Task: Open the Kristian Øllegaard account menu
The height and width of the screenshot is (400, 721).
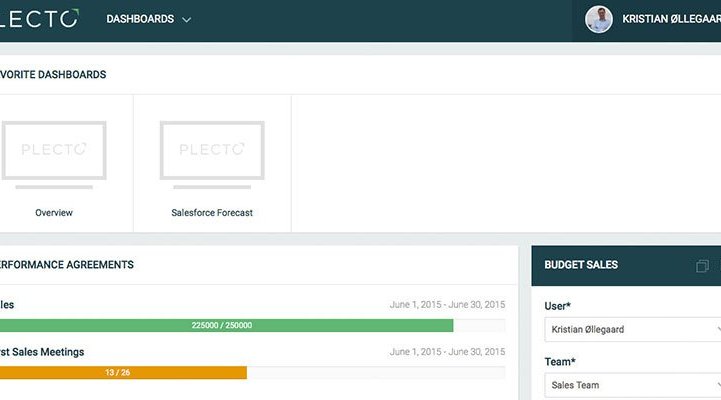Action: 670,19
